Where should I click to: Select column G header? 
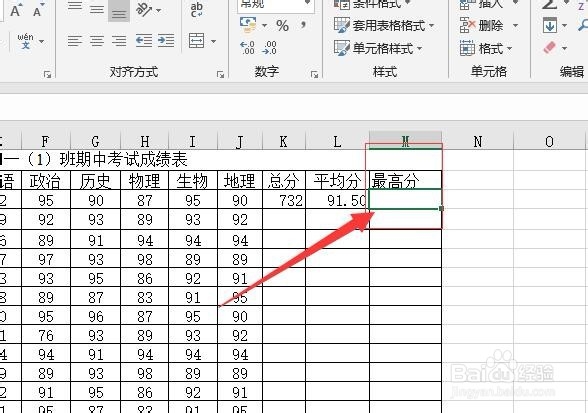point(95,141)
